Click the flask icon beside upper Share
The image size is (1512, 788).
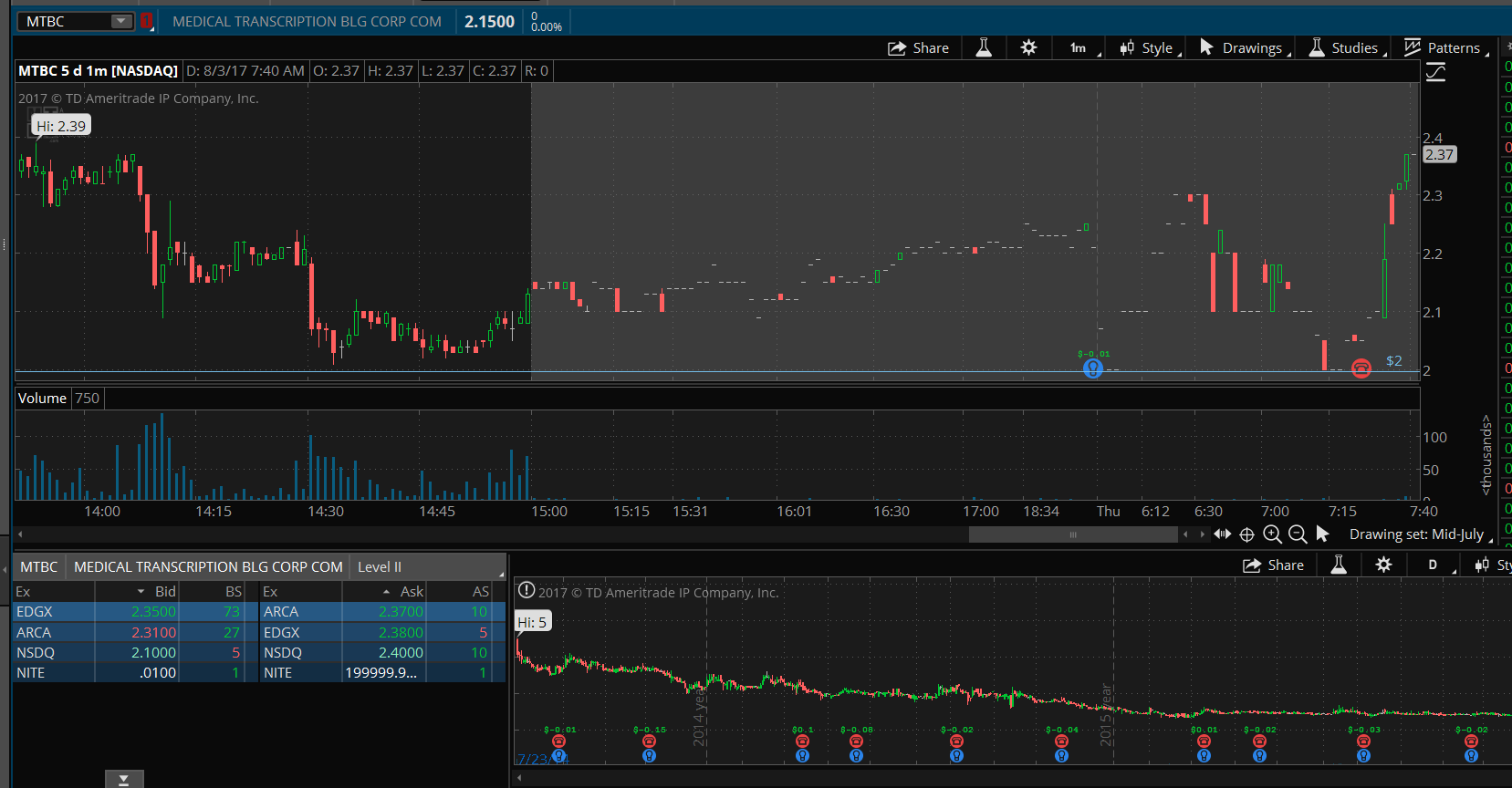(984, 48)
